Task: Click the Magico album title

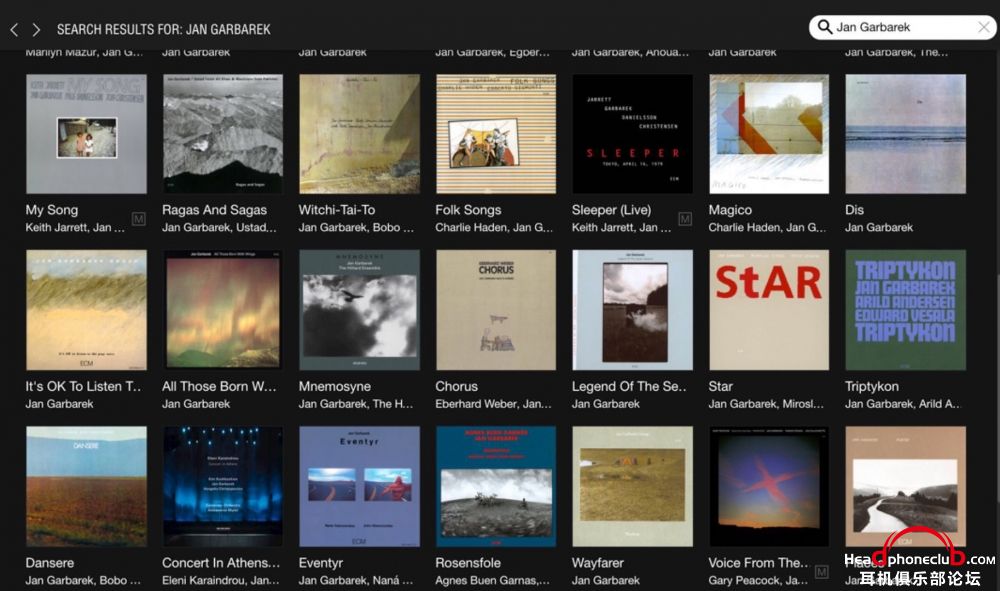Action: point(730,210)
